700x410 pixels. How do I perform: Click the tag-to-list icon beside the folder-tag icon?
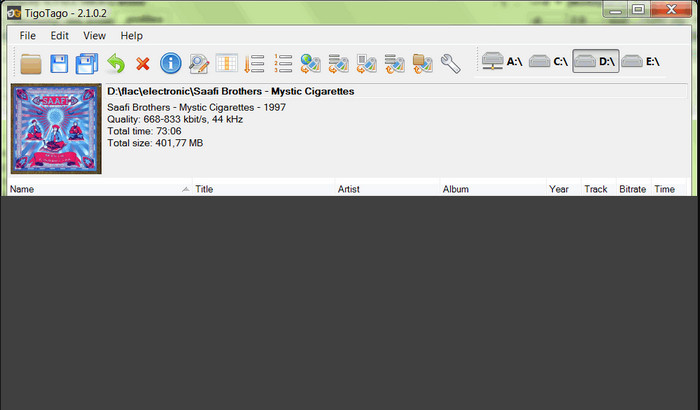coord(395,63)
